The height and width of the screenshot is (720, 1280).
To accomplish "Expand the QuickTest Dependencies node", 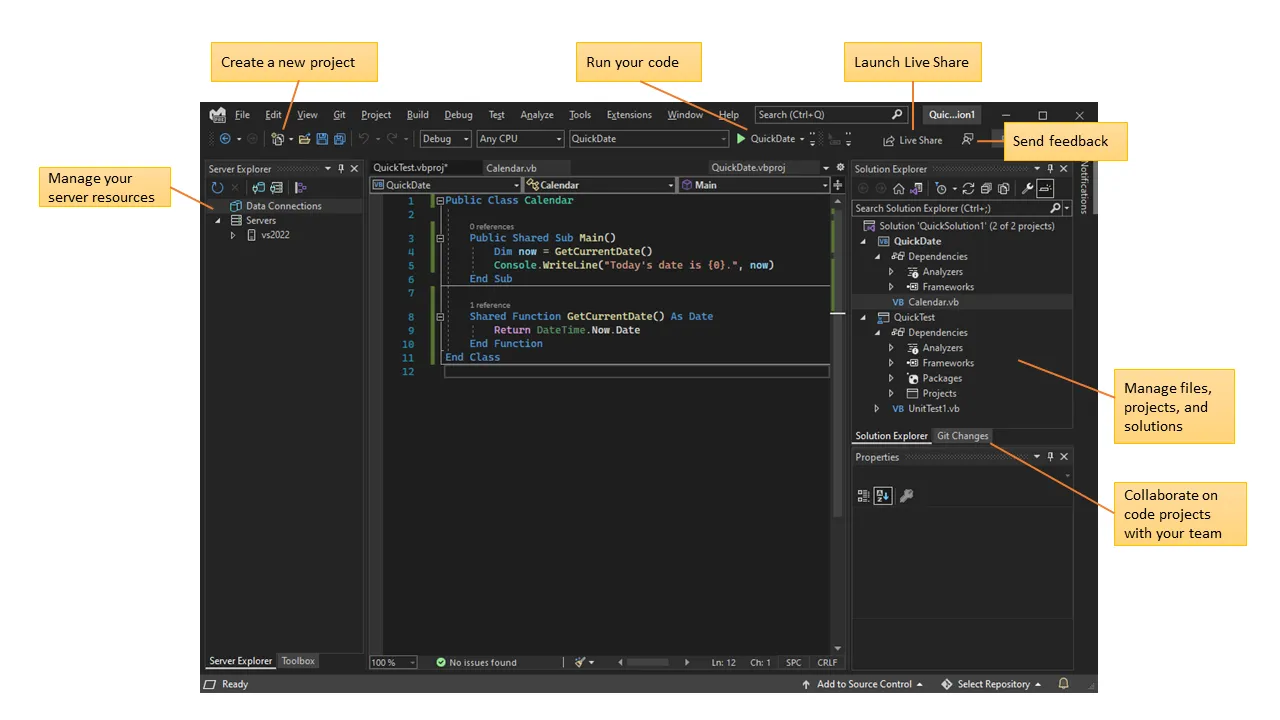I will coord(878,332).
